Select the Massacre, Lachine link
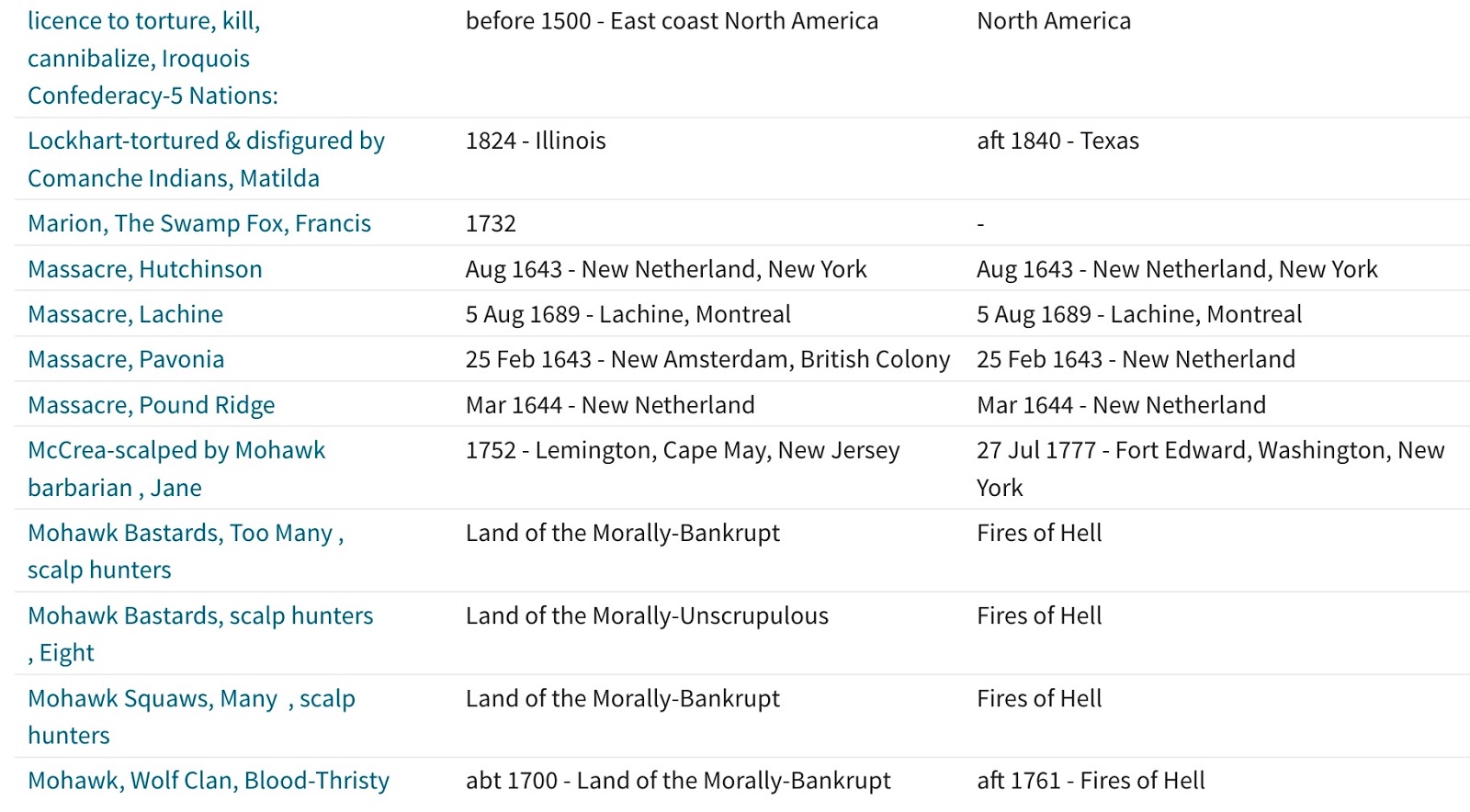 (126, 314)
